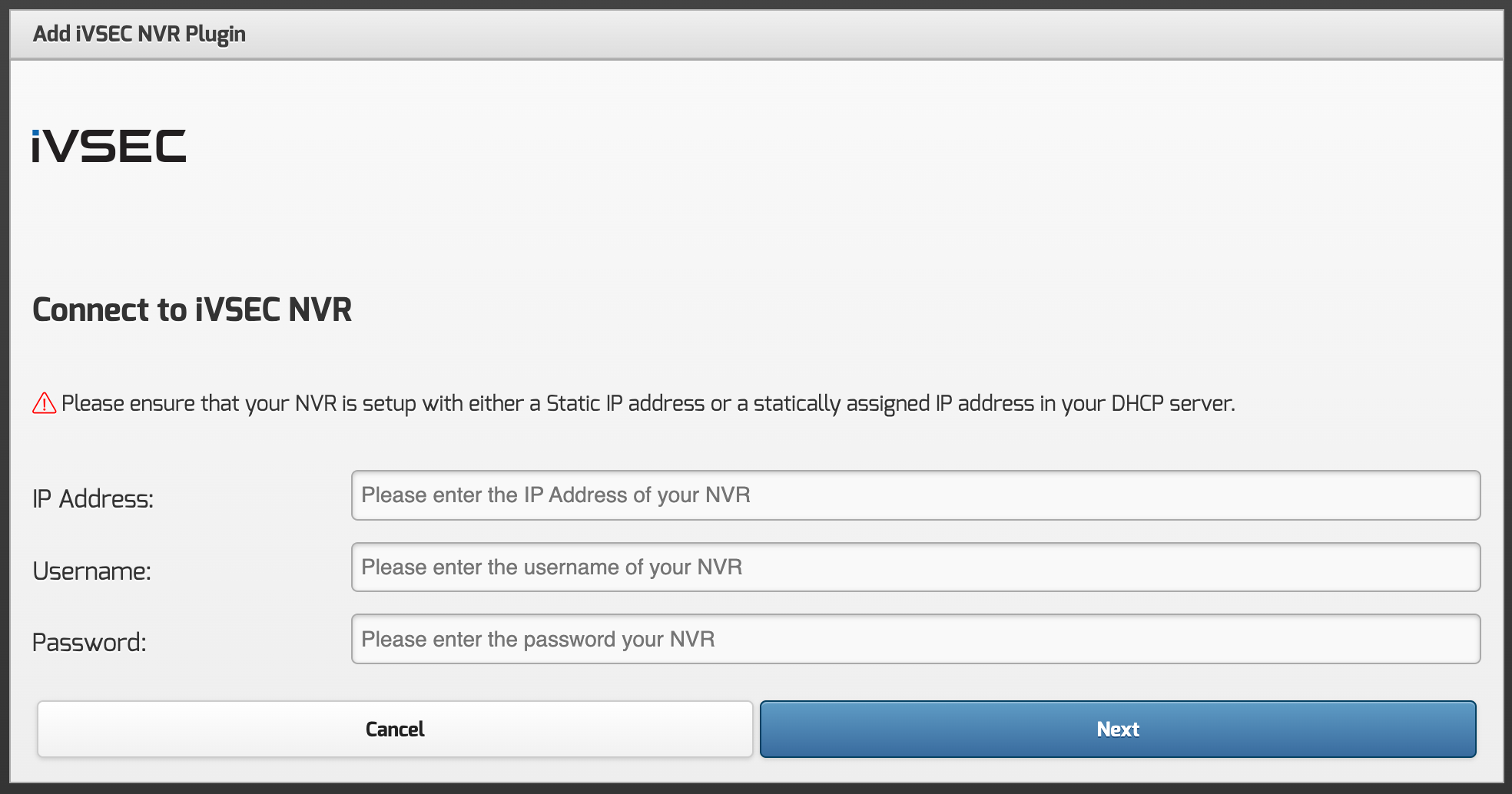Click the "Username:" label

pos(92,571)
